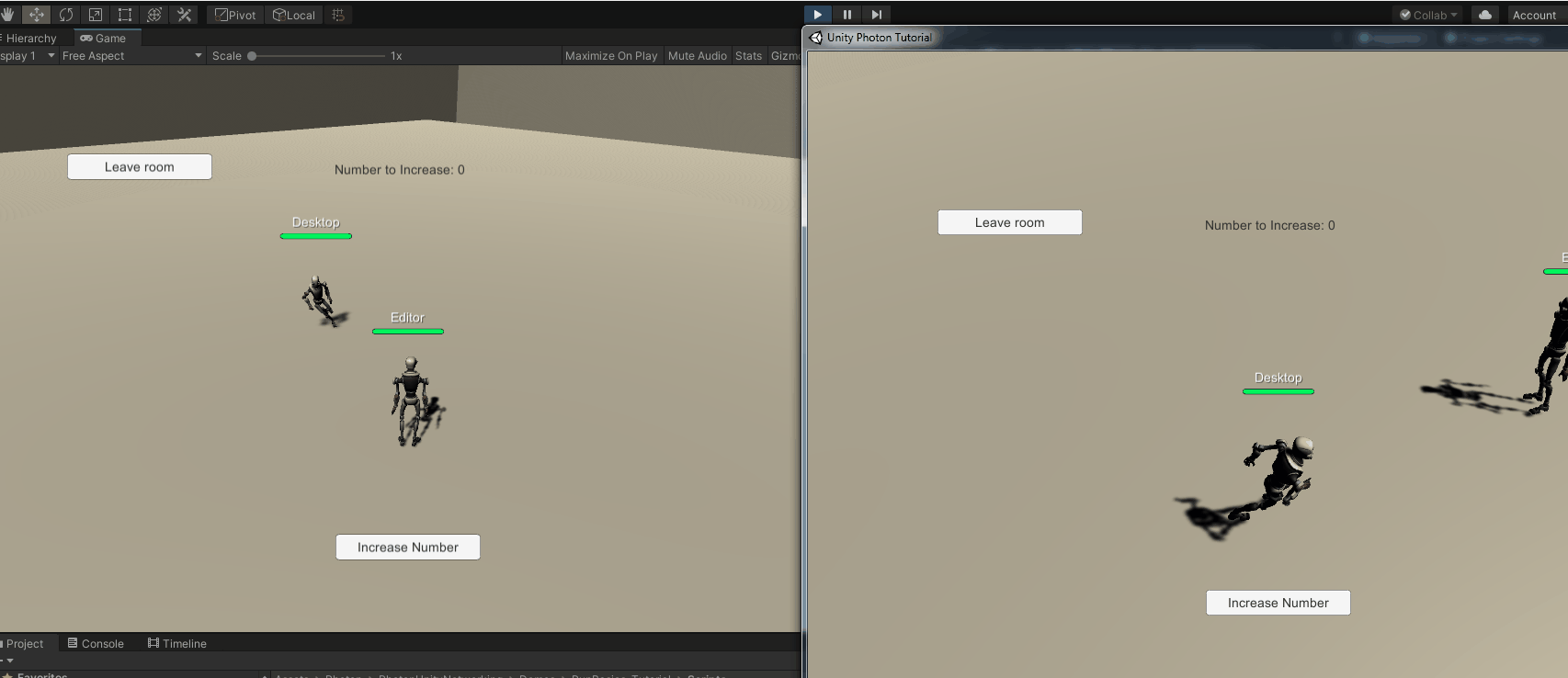Click the Step frame button

click(876, 15)
